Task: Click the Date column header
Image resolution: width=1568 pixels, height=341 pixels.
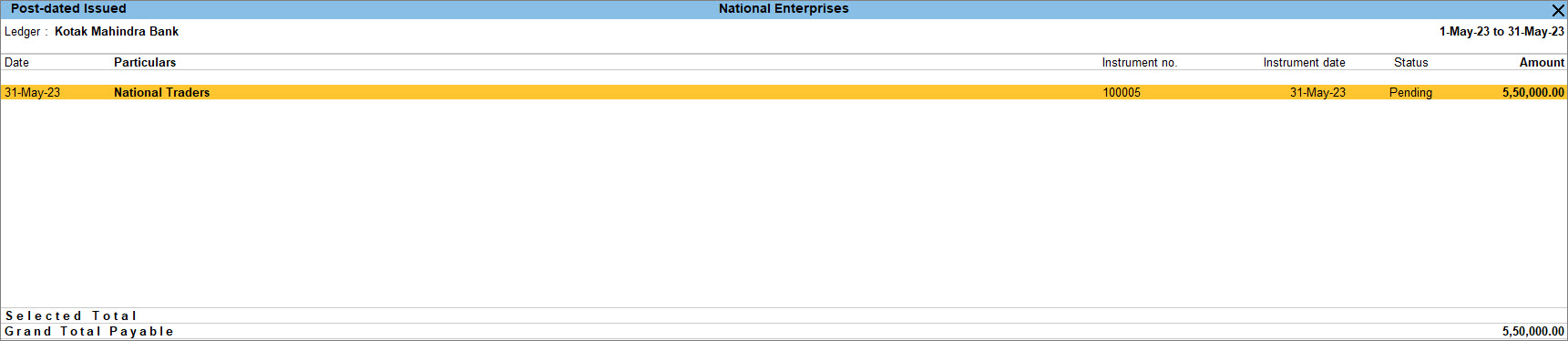Action: pos(16,62)
